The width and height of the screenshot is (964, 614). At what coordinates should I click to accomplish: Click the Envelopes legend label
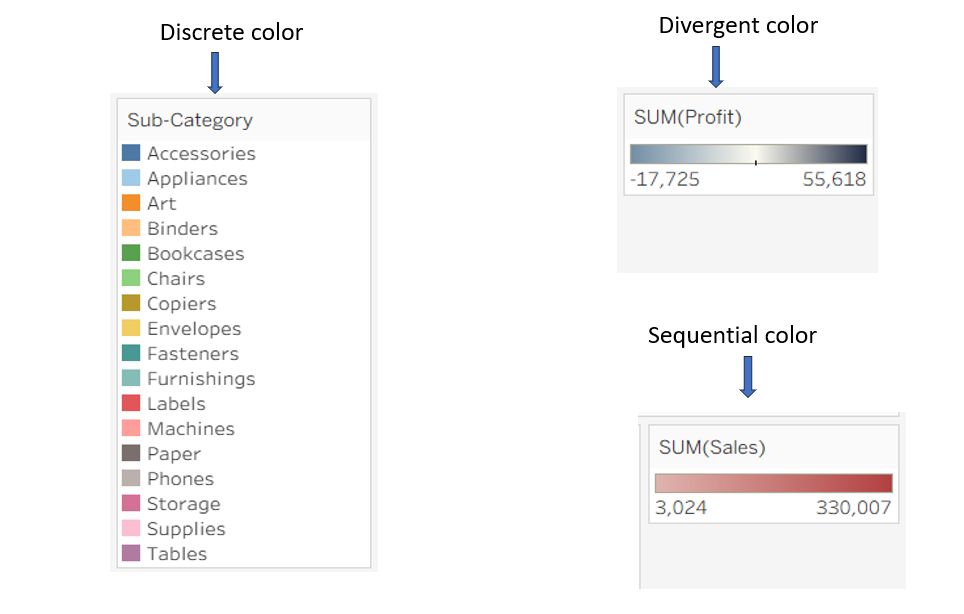[x=194, y=328]
